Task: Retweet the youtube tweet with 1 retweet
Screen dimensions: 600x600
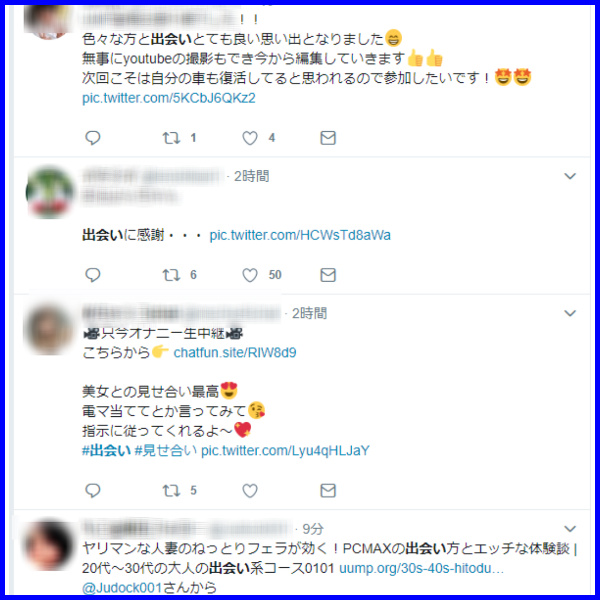Action: coord(171,138)
